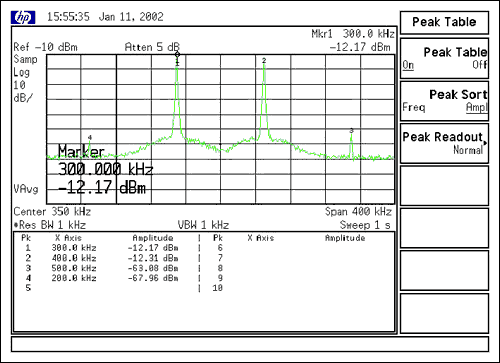Click the Span 400 kHz label

(x=358, y=212)
